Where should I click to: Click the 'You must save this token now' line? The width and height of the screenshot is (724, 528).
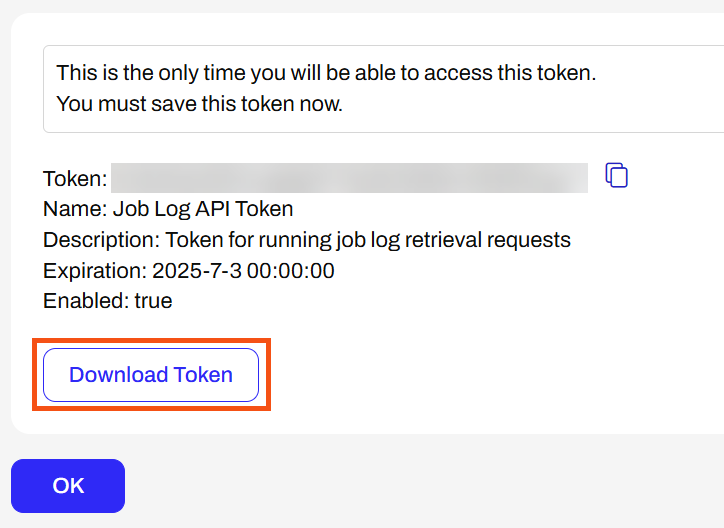(199, 103)
